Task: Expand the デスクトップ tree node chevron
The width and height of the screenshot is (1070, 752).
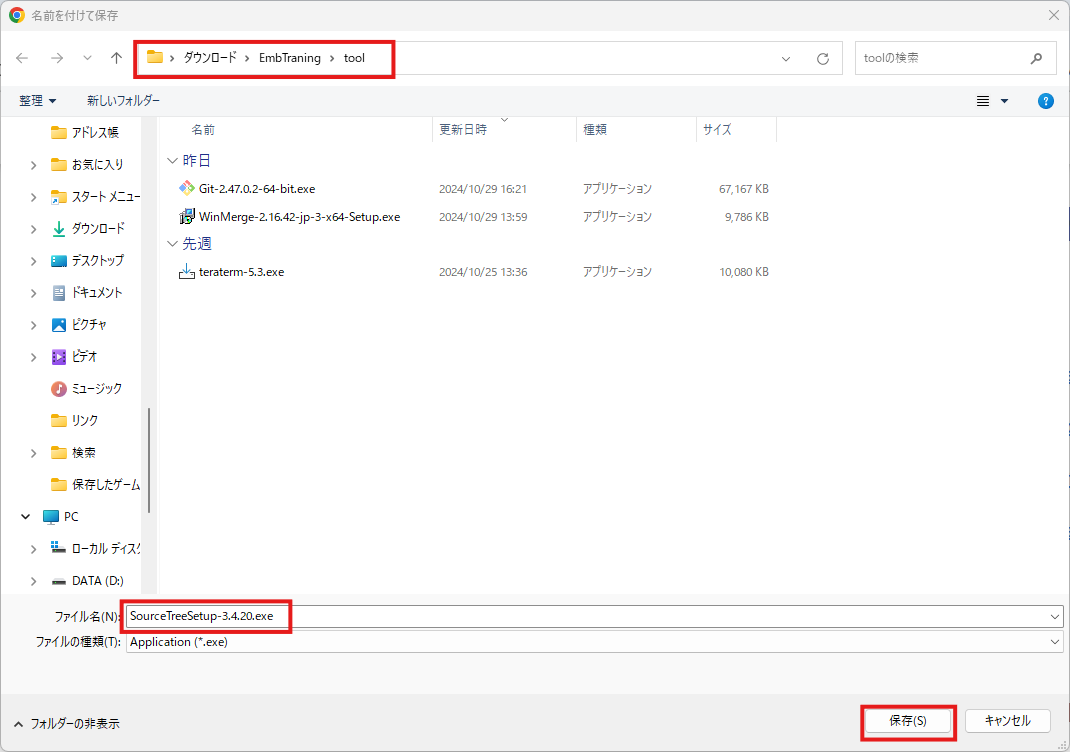Action: [33, 260]
